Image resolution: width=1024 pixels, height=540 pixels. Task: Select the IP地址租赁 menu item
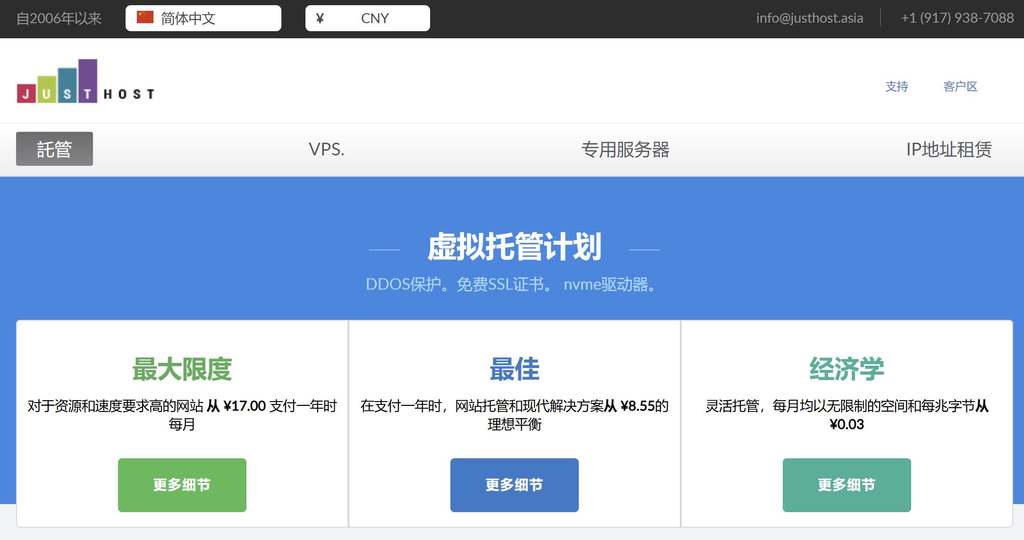(948, 150)
